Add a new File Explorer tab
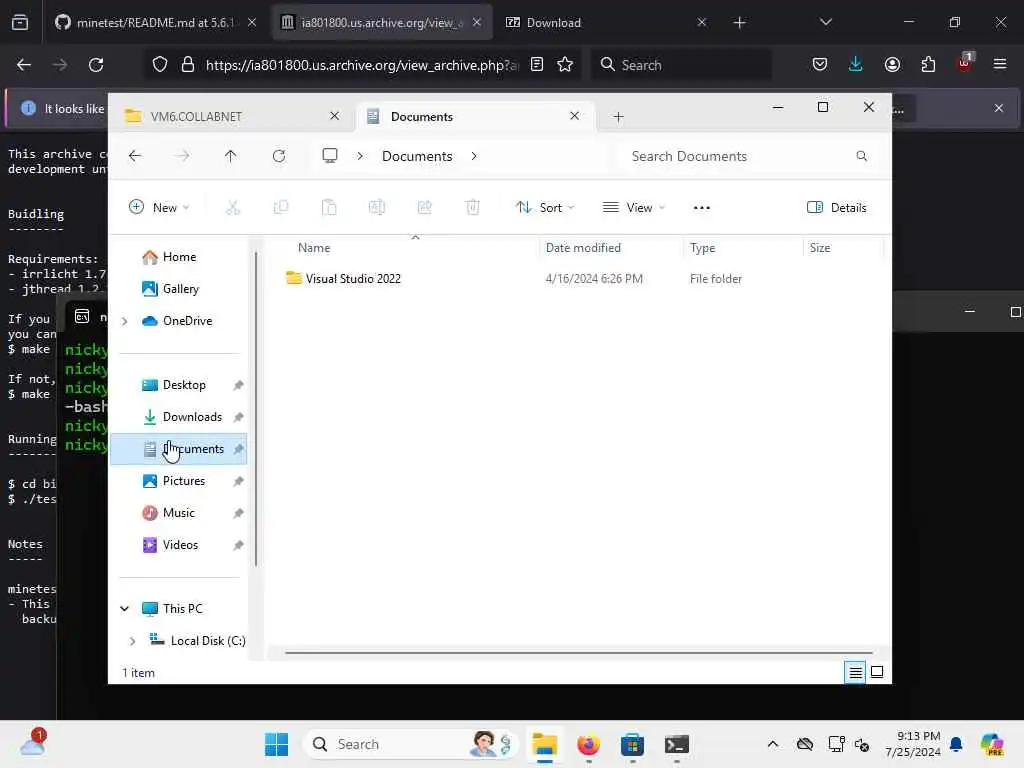 tap(618, 117)
